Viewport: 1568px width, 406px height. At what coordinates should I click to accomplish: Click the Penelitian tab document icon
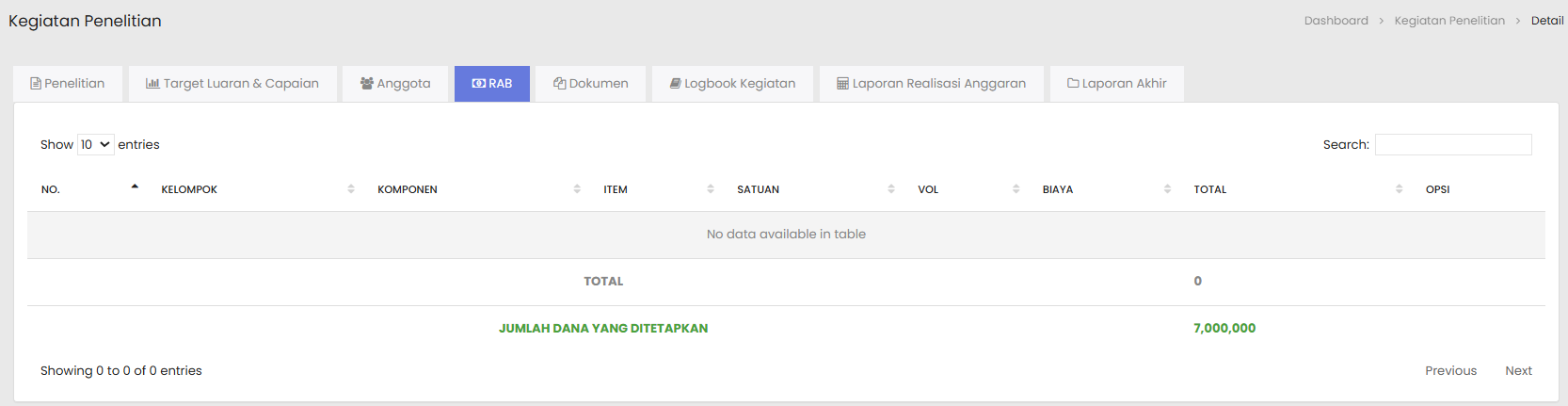(36, 84)
